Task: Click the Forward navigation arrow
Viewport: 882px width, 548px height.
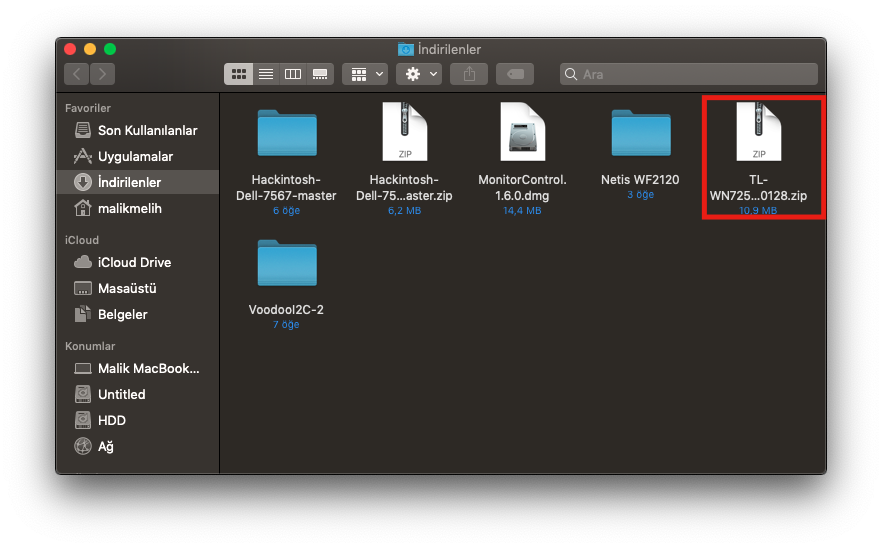Action: point(102,74)
